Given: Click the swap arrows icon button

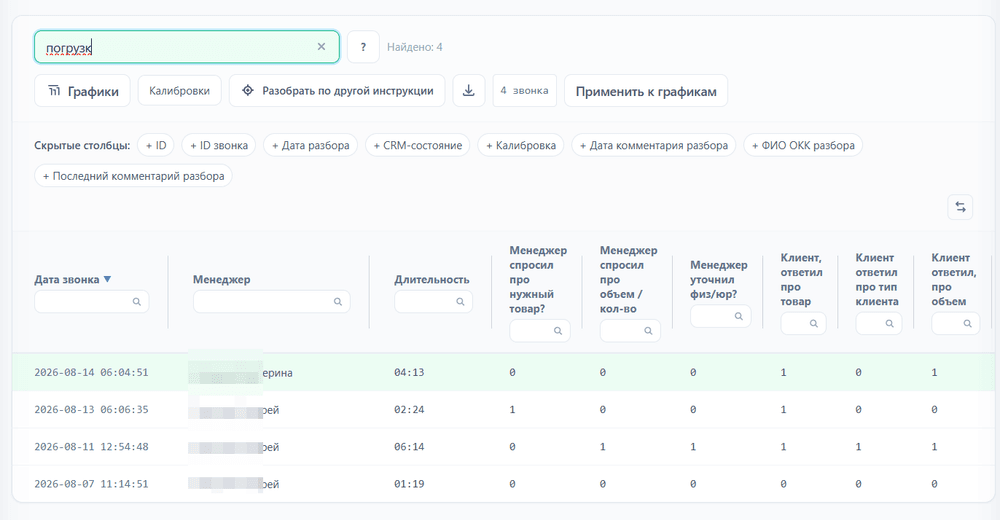Looking at the screenshot, I should pyautogui.click(x=960, y=207).
